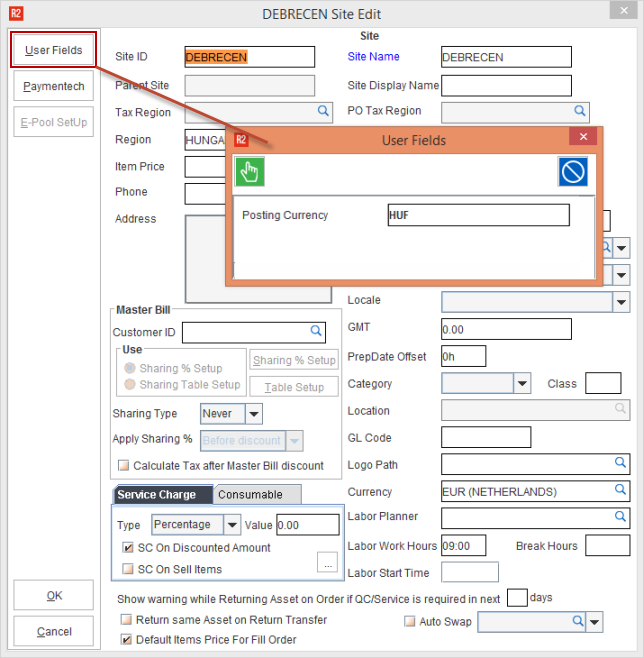Close the User Fields popup window
The image size is (644, 658).
pos(582,138)
